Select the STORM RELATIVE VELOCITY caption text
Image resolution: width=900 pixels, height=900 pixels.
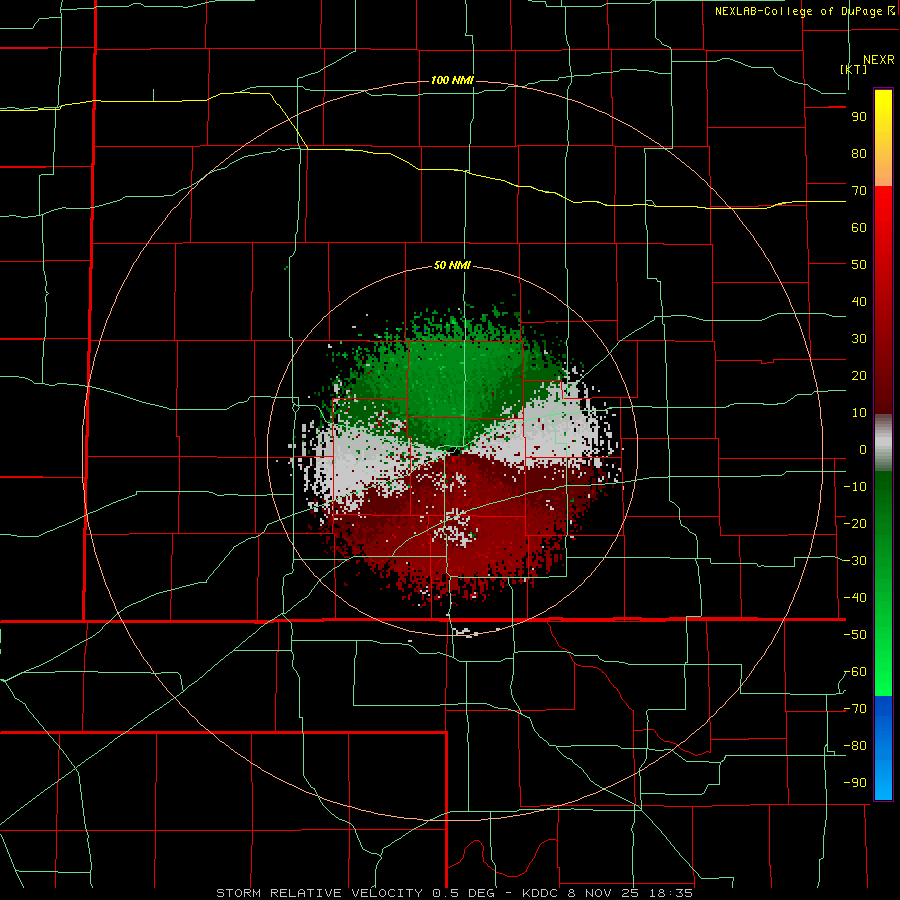pos(319,893)
